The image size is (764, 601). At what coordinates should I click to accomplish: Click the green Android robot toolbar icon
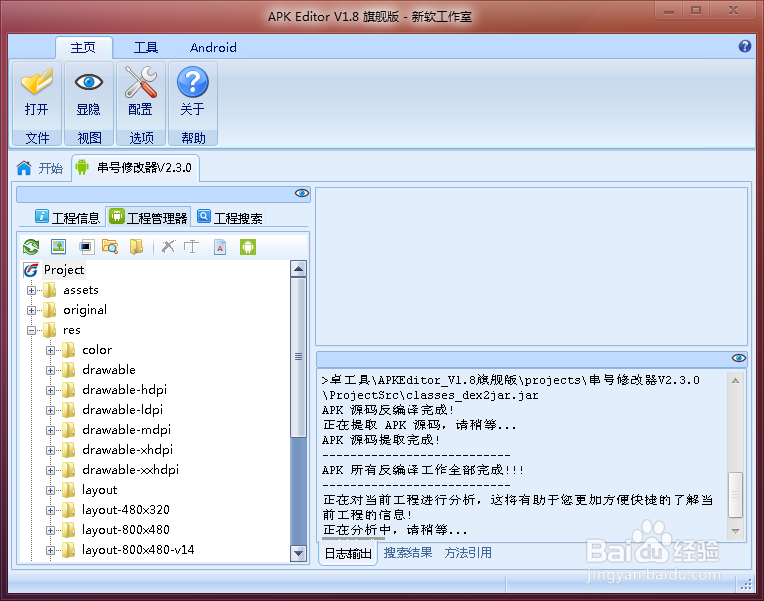click(248, 247)
